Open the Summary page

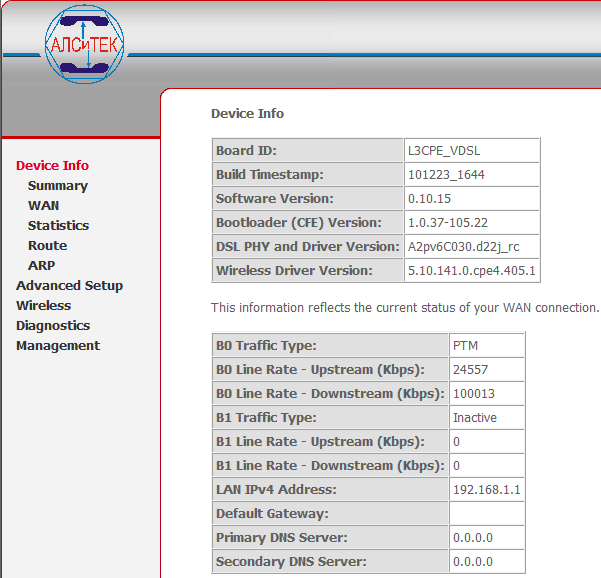[58, 186]
